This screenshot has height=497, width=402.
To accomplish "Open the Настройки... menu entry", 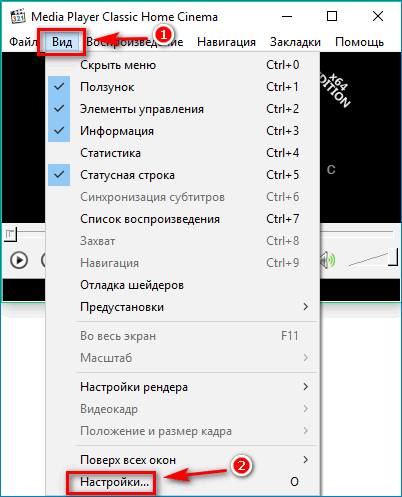I will click(x=183, y=482).
